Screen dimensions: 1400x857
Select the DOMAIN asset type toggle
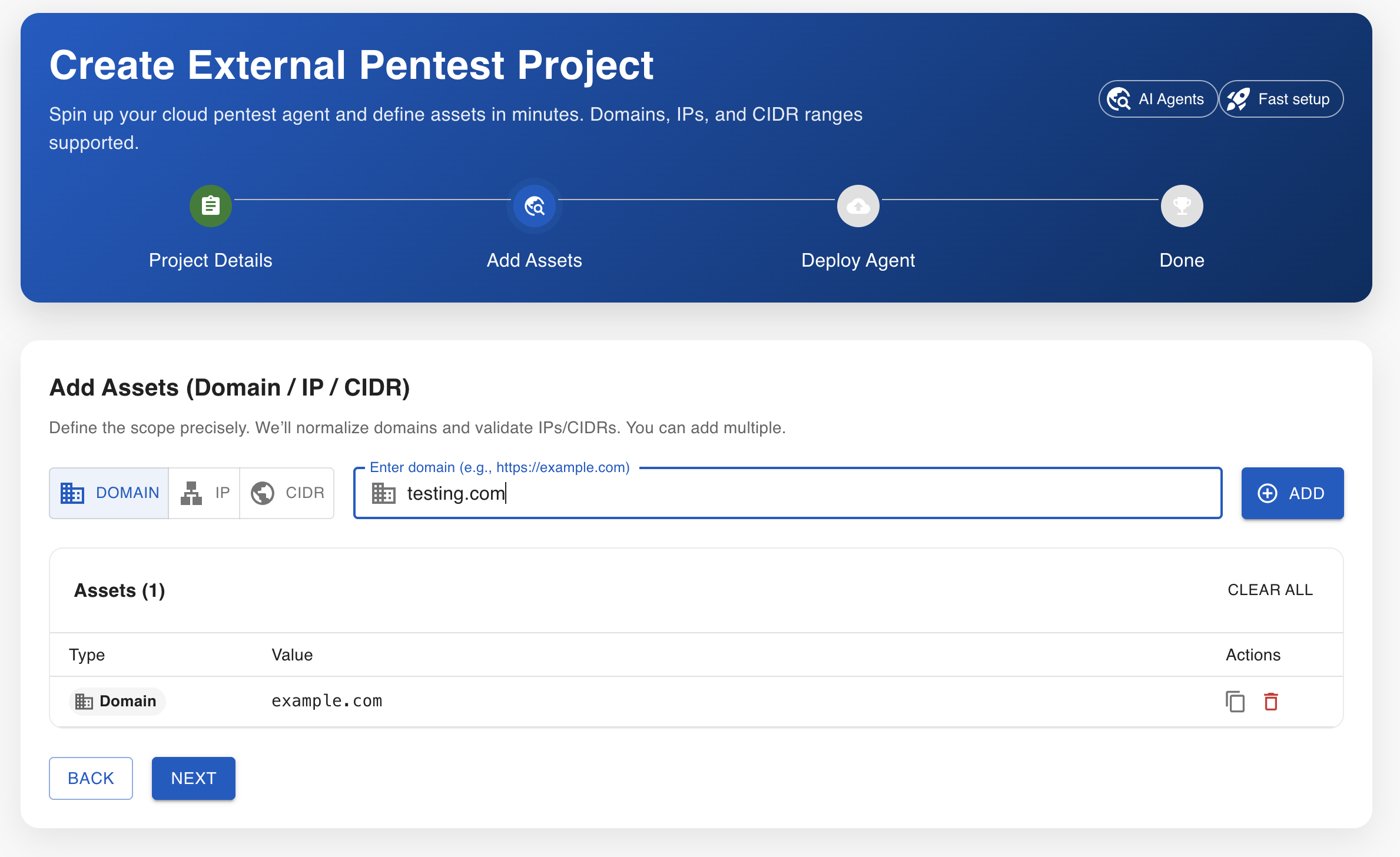110,493
